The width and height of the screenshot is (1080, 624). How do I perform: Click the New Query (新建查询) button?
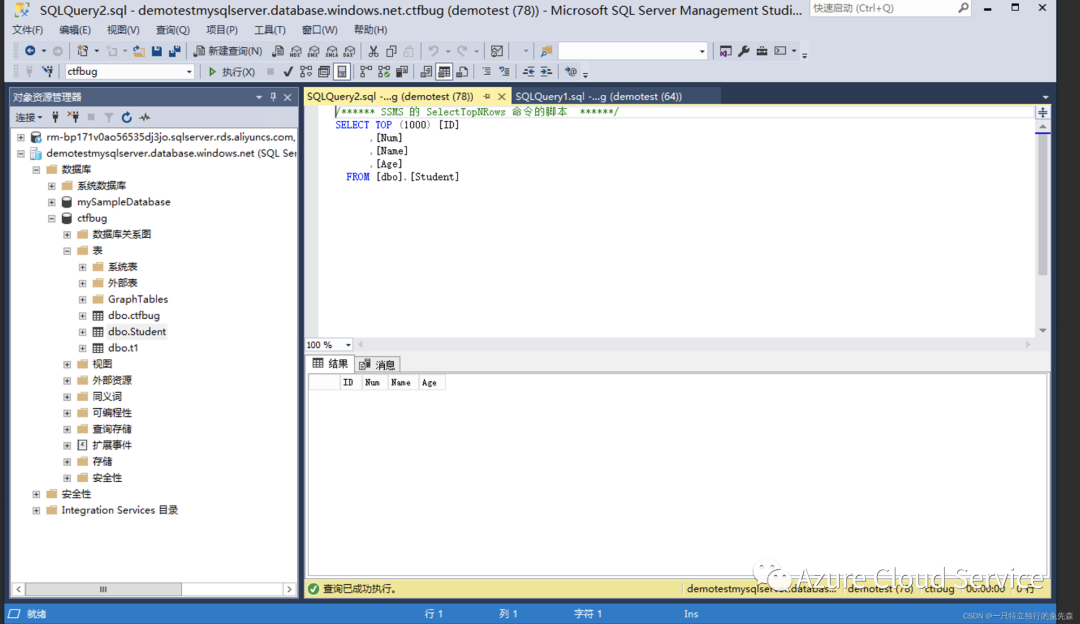point(227,51)
